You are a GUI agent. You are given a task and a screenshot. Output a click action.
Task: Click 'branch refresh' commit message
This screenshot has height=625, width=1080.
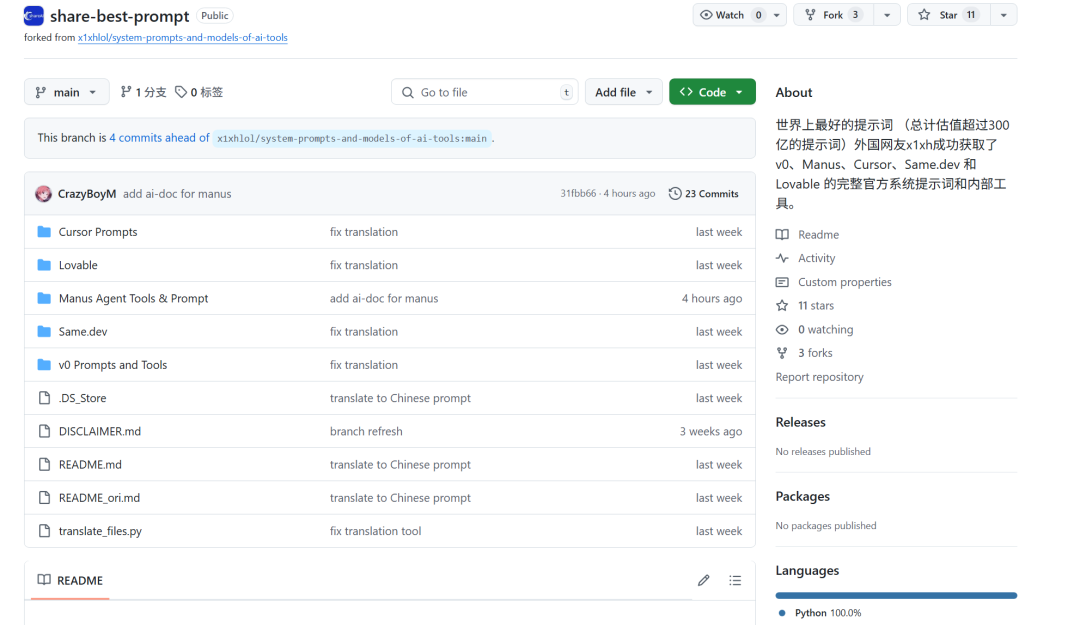pos(366,431)
